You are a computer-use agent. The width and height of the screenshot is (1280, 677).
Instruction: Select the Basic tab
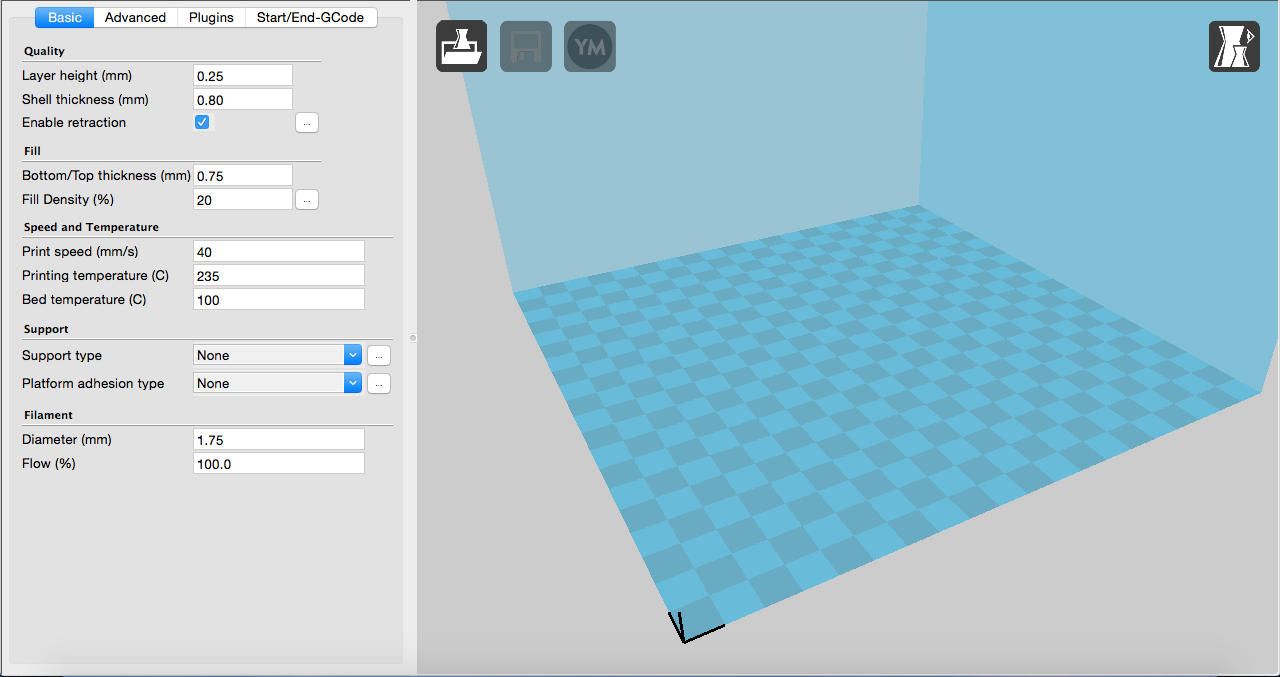click(65, 17)
